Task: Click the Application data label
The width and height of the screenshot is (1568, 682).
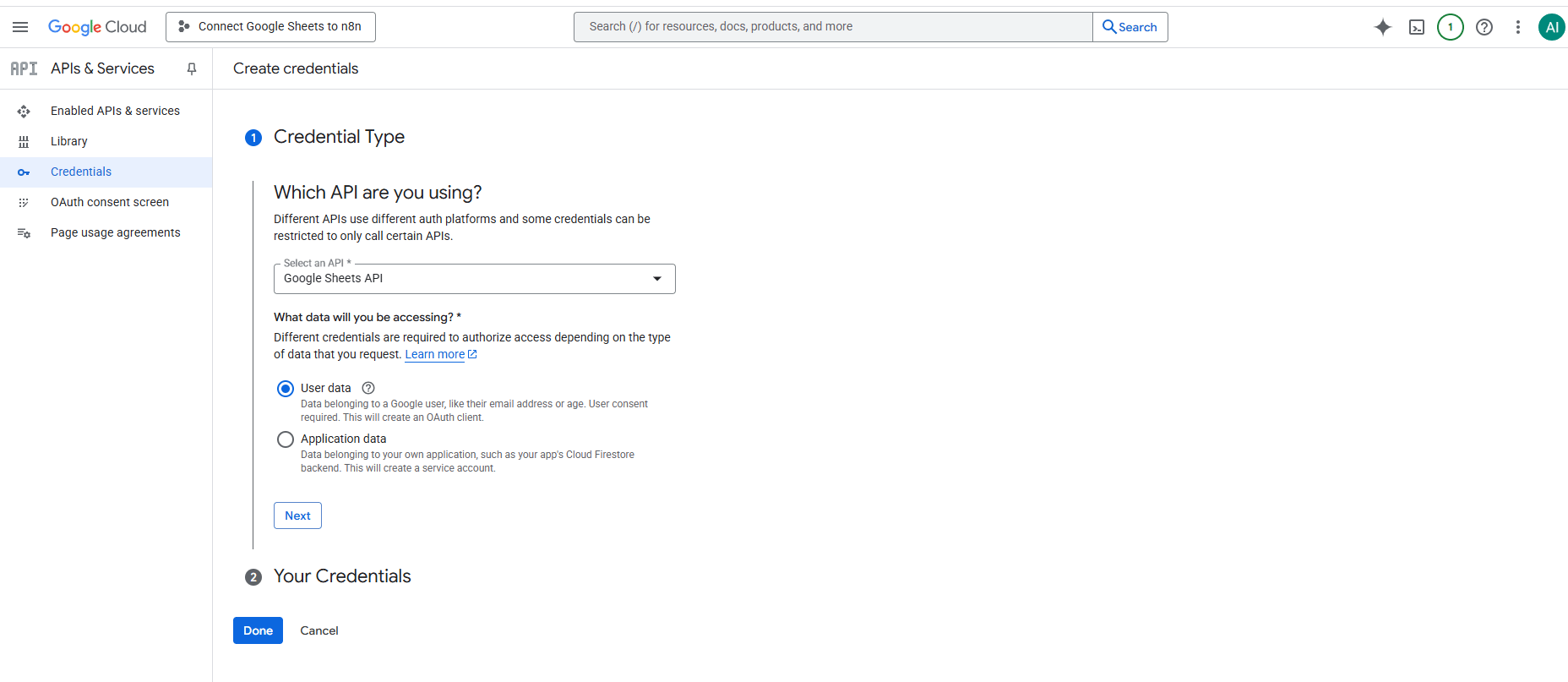Action: 343,439
